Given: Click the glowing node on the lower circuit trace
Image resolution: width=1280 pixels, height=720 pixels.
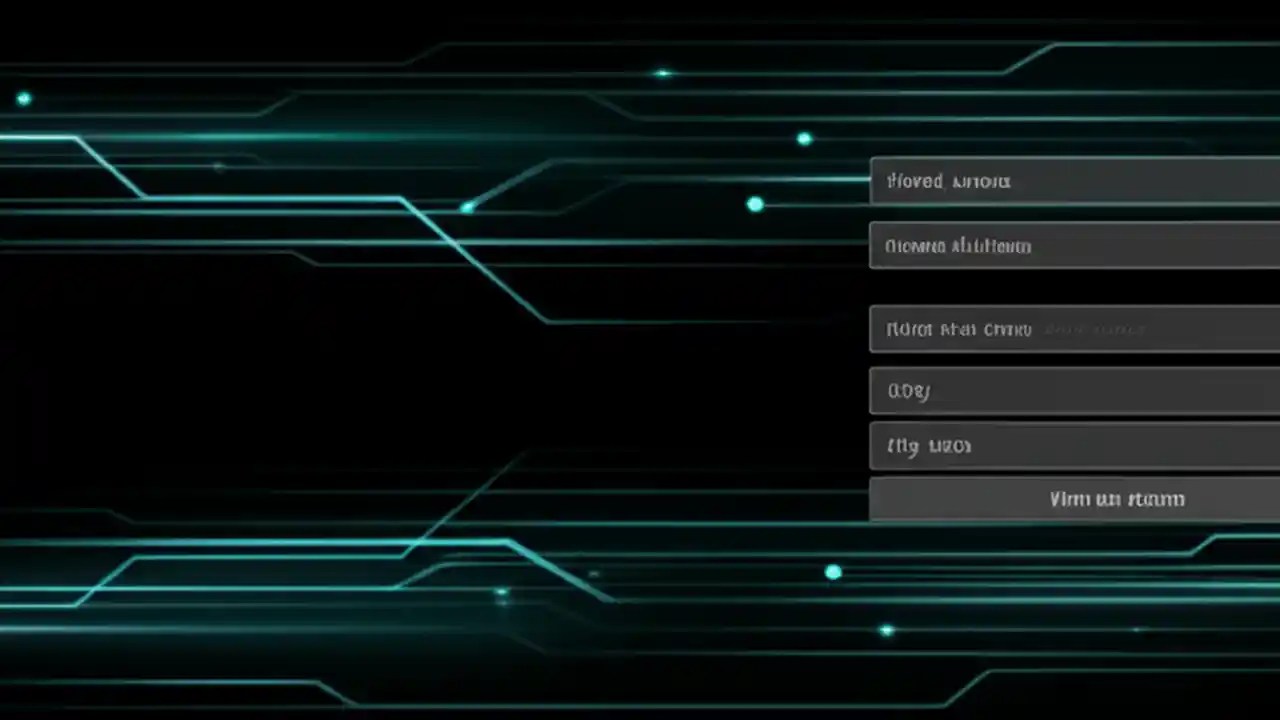Looking at the screenshot, I should [833, 572].
